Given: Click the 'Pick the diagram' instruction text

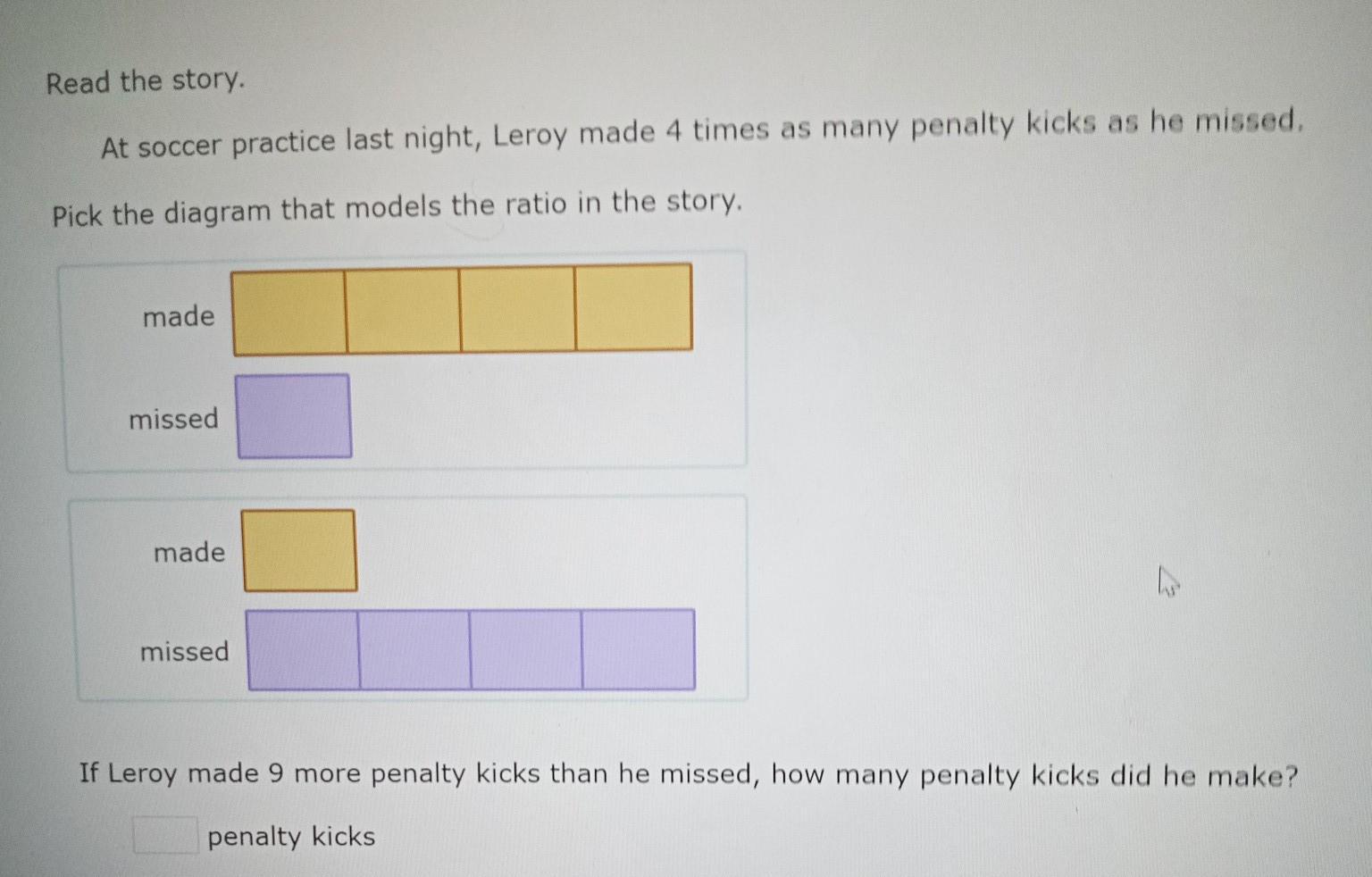Looking at the screenshot, I should pyautogui.click(x=397, y=207).
